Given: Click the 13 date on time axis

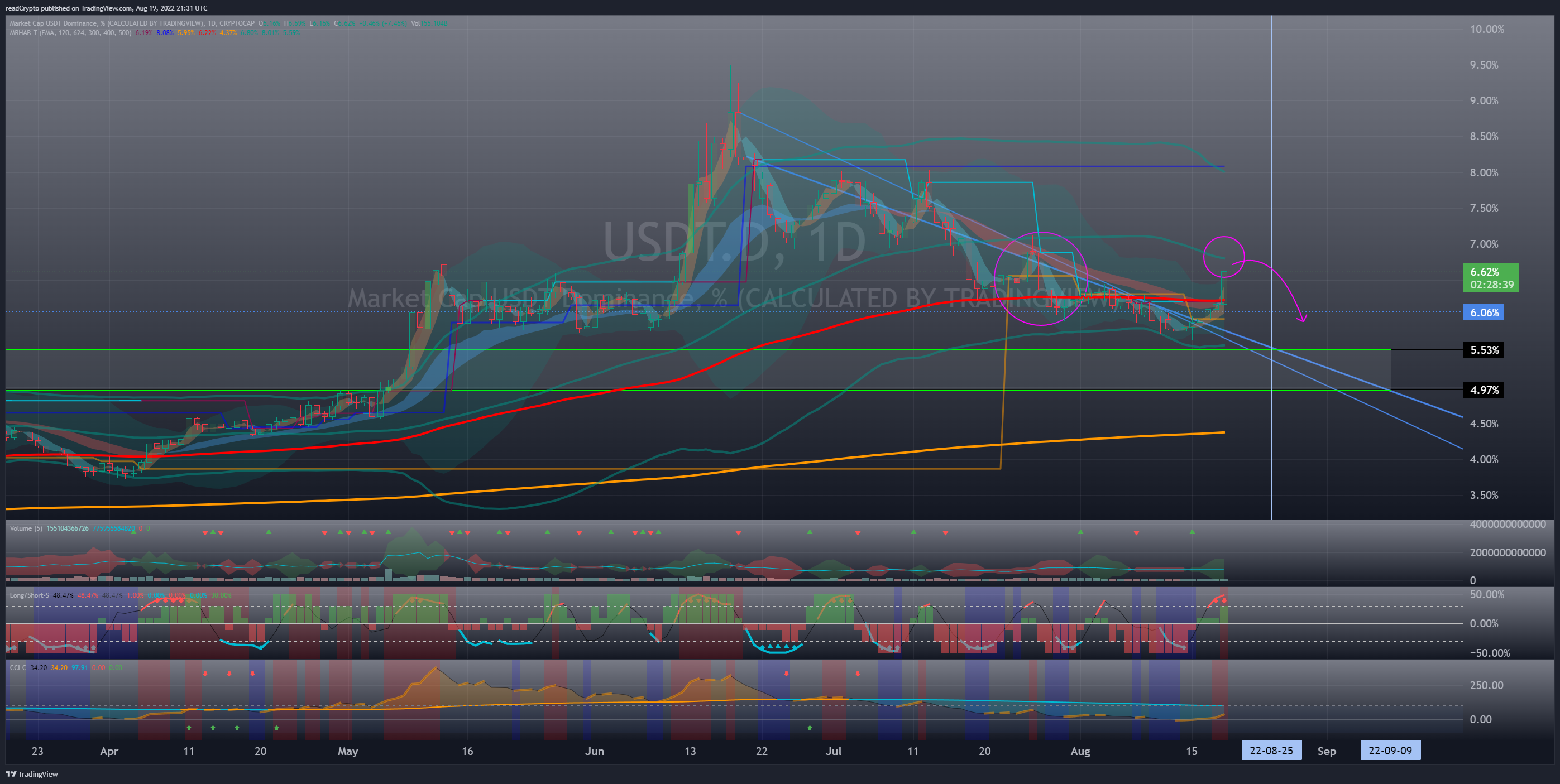Looking at the screenshot, I should (x=690, y=751).
